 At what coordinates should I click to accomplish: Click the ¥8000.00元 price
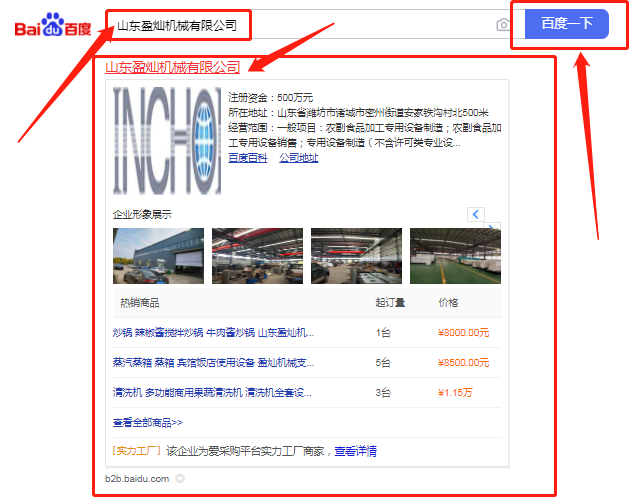tap(463, 333)
